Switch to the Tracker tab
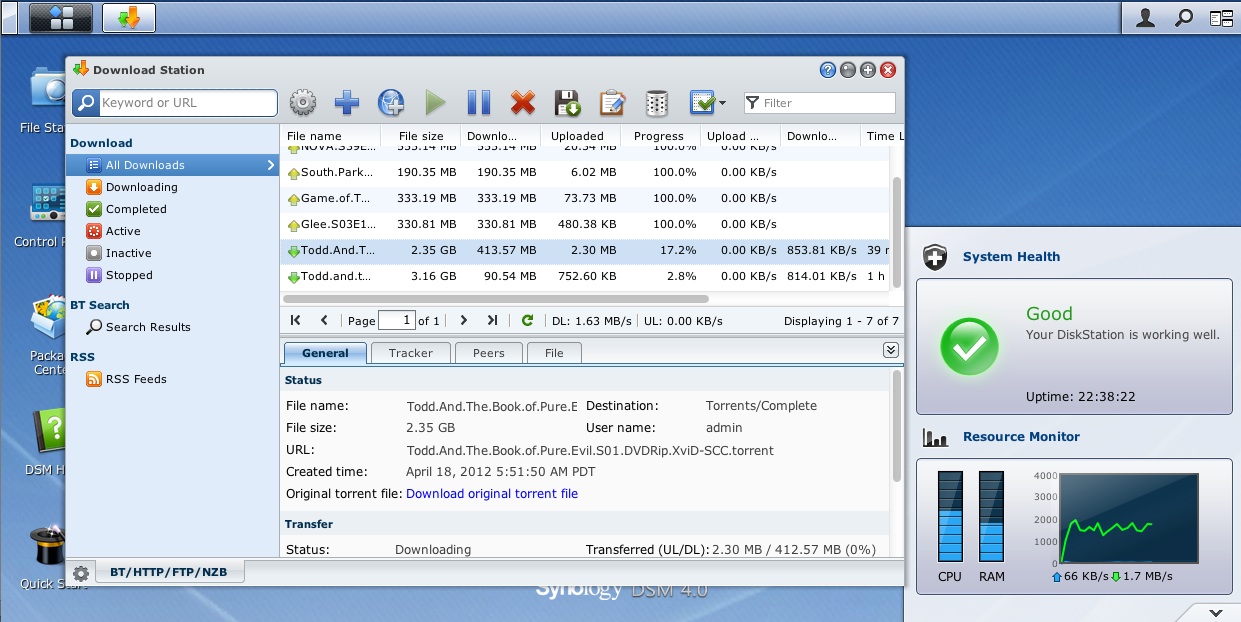Viewport: 1241px width, 622px height. point(410,353)
